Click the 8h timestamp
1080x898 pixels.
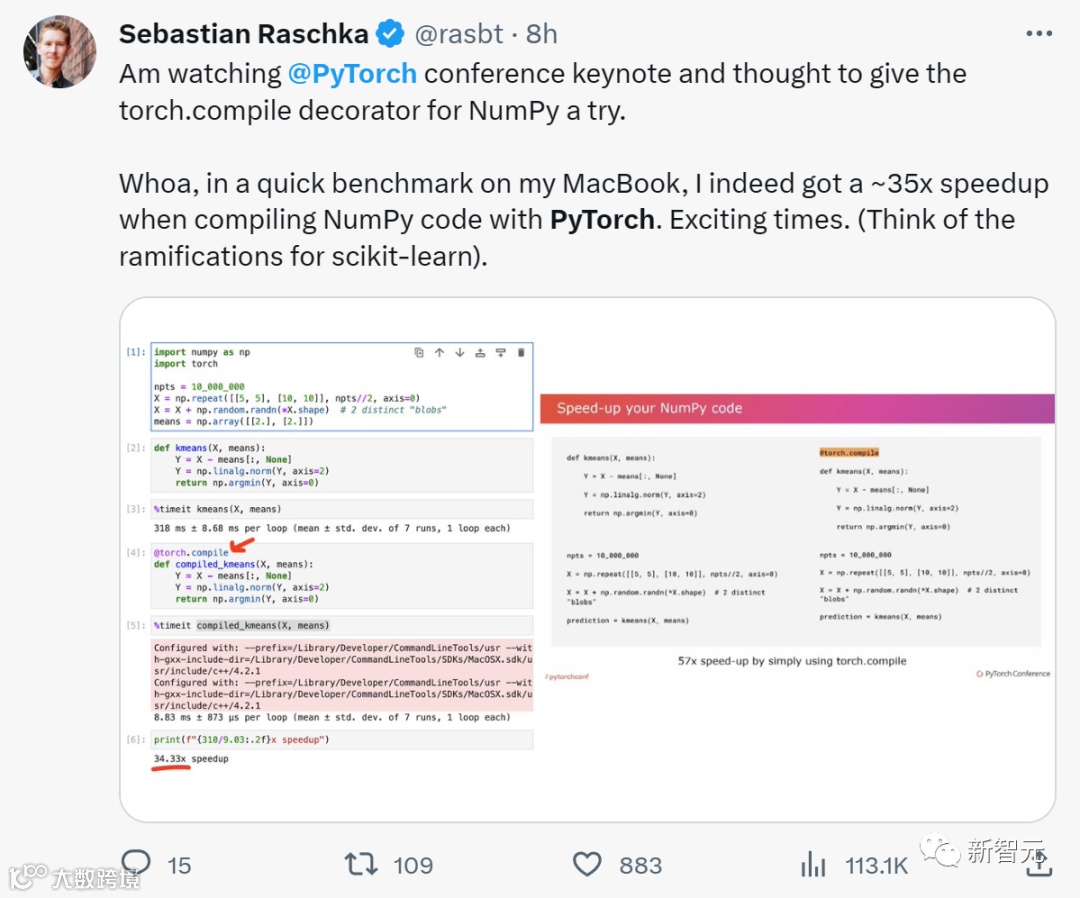tap(541, 34)
